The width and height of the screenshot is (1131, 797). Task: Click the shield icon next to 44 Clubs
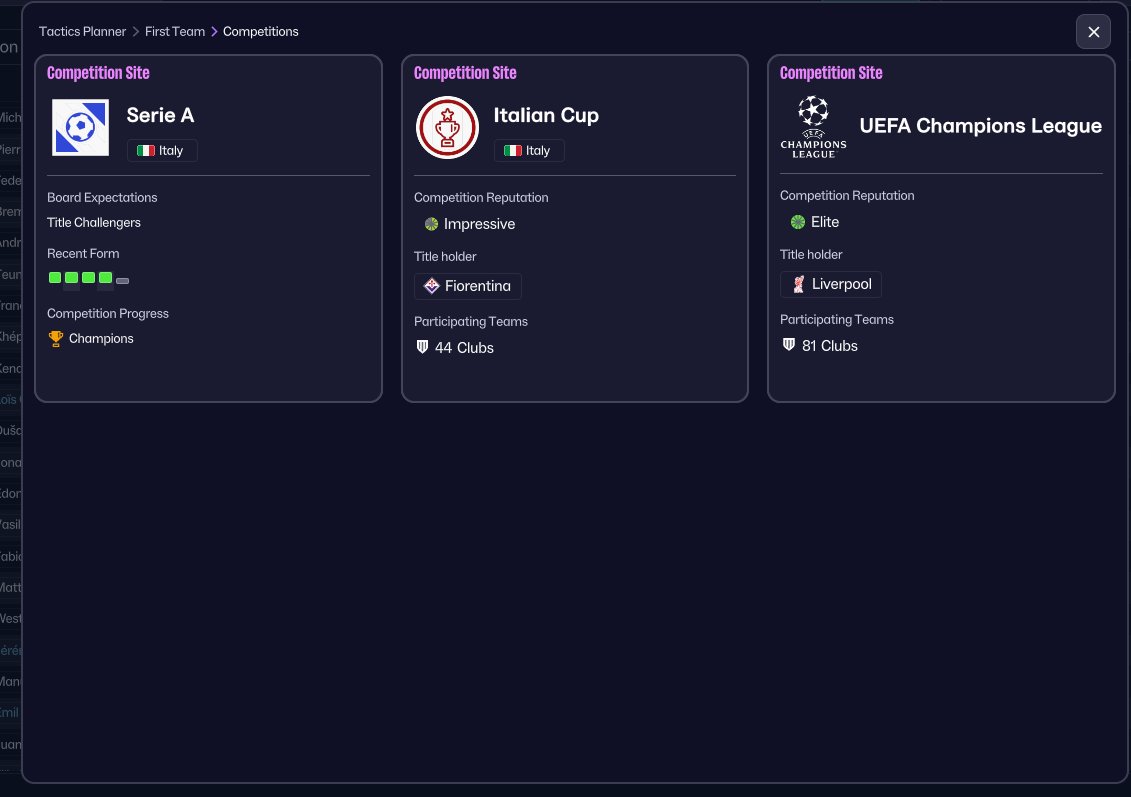tap(423, 347)
